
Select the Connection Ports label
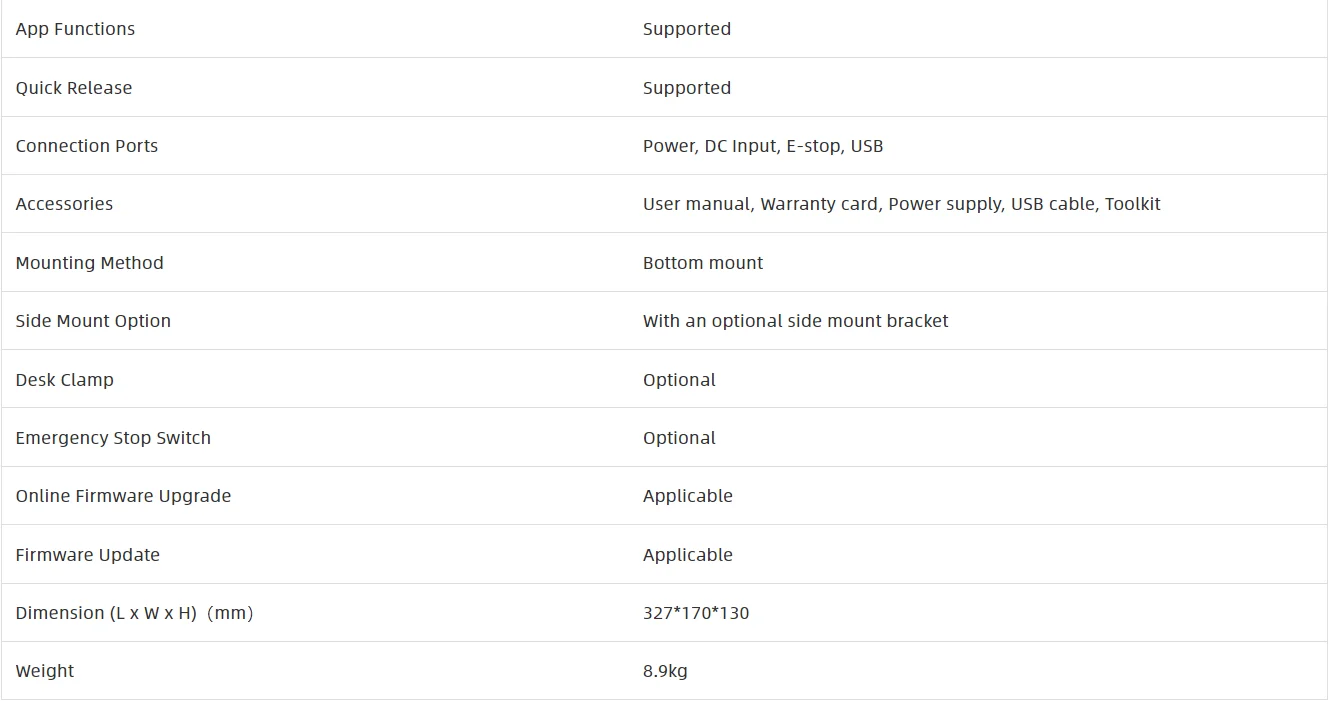point(87,146)
